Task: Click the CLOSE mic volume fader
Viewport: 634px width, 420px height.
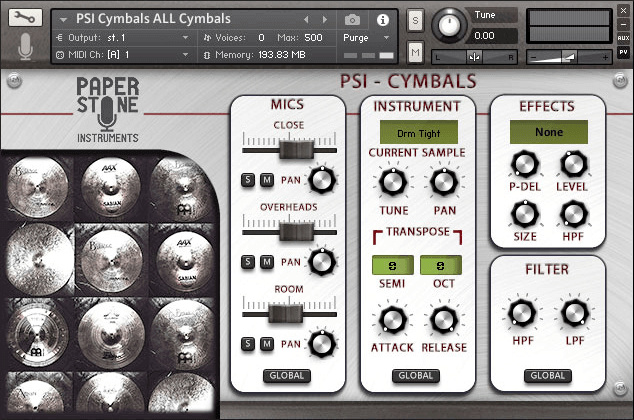Action: tap(297, 150)
